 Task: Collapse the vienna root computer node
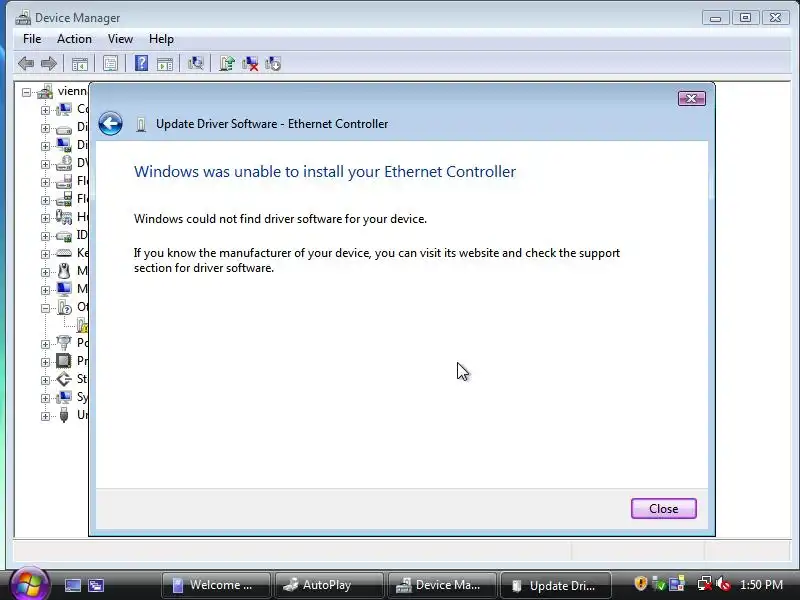(27, 92)
